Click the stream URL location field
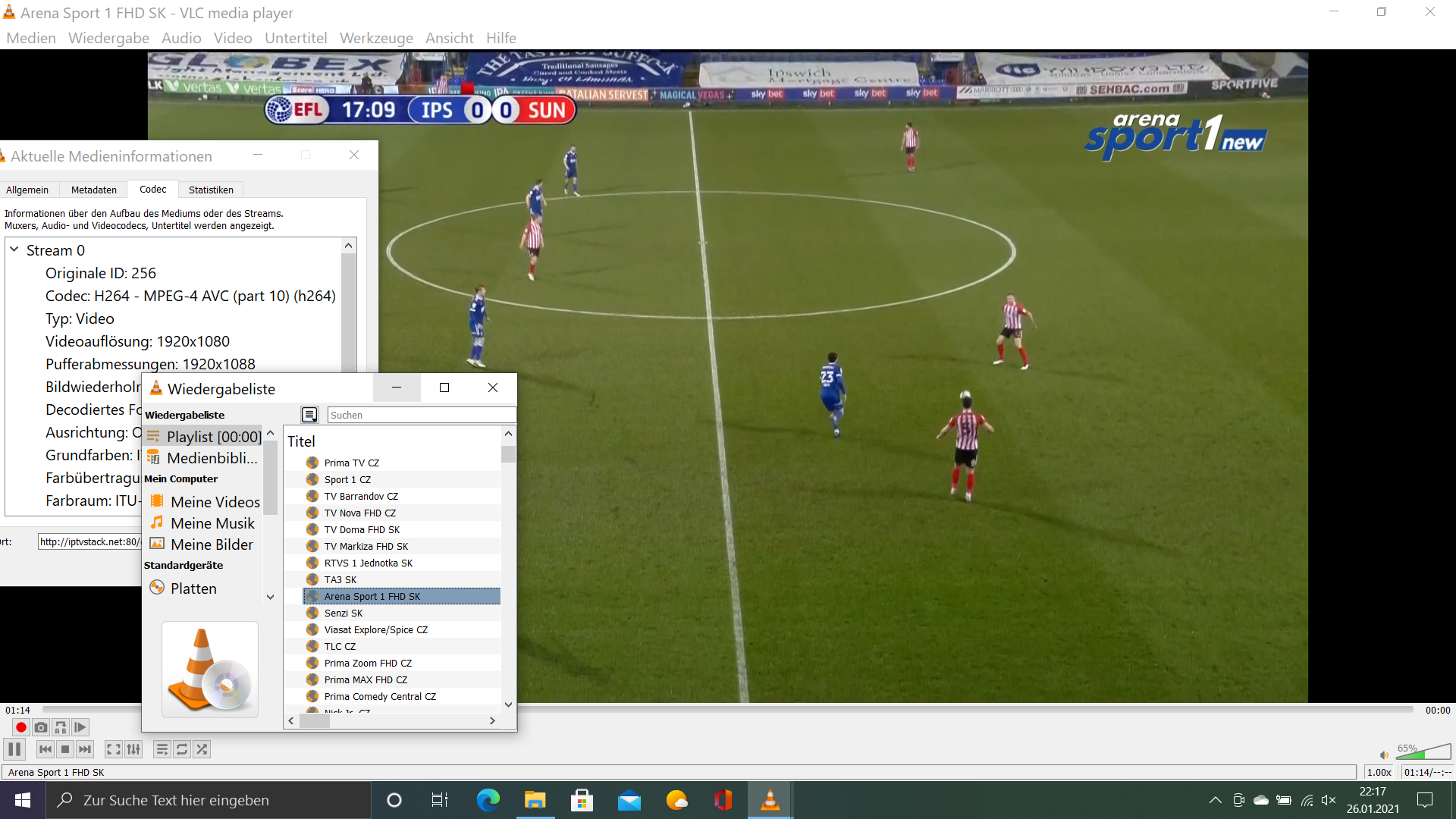Viewport: 1456px width, 819px height. 89,541
